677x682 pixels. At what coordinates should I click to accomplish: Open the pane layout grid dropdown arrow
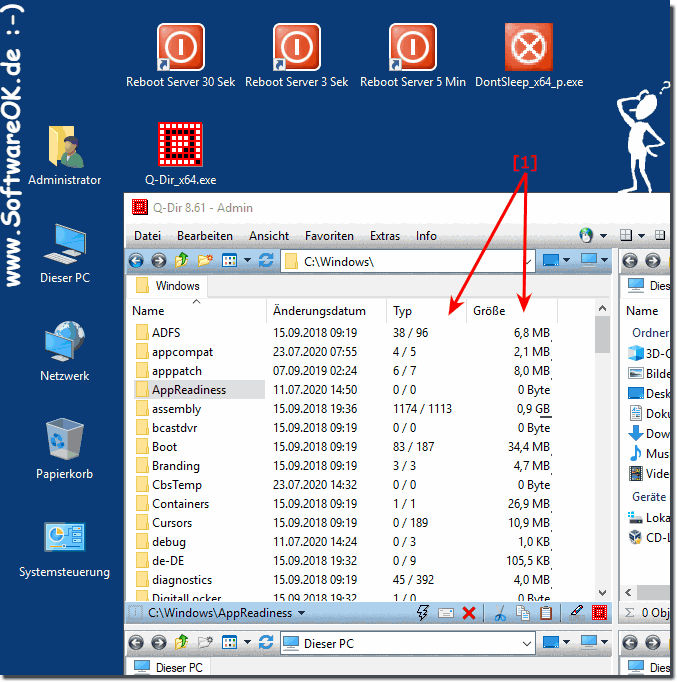click(x=641, y=236)
